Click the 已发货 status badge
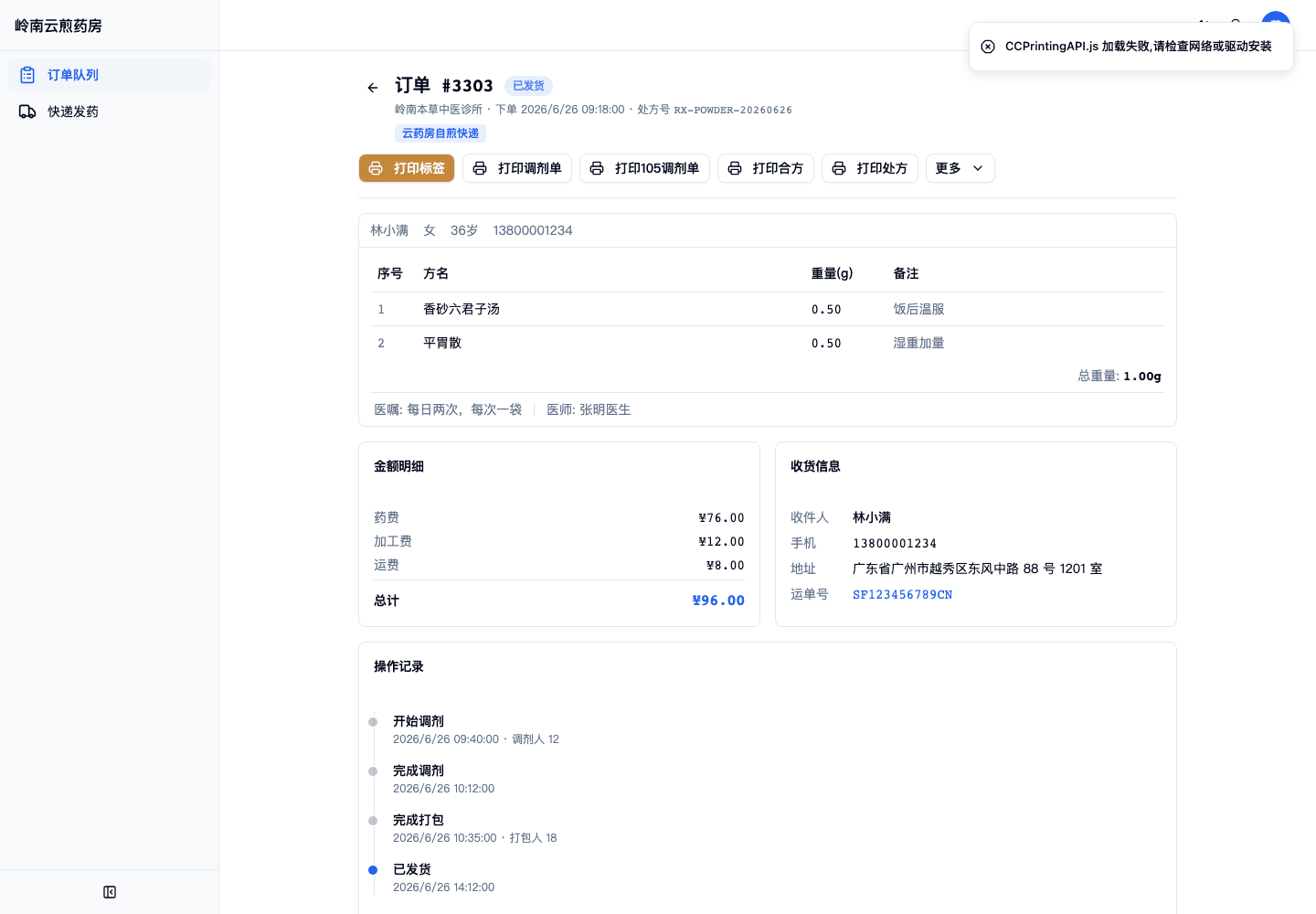The height and width of the screenshot is (914, 1316). [528, 86]
